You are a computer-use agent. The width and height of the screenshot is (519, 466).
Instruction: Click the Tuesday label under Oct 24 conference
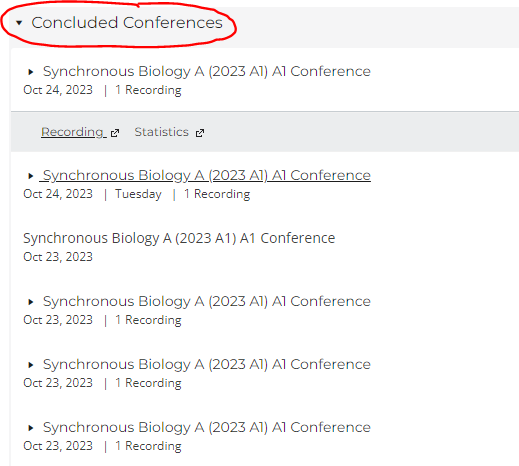[138, 194]
